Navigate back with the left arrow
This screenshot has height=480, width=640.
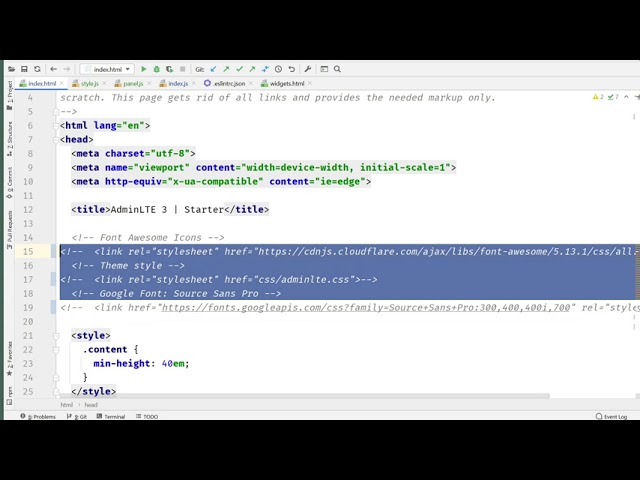(53, 69)
